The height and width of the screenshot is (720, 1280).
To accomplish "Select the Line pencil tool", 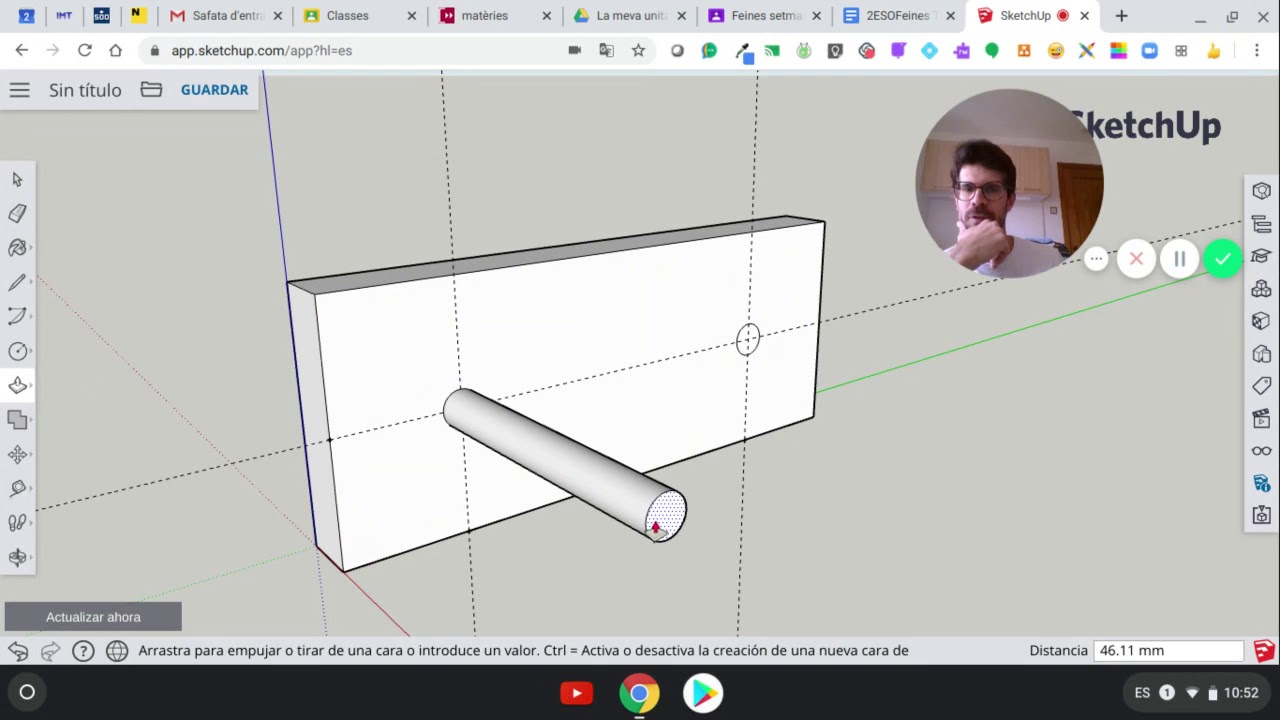I will [x=17, y=283].
